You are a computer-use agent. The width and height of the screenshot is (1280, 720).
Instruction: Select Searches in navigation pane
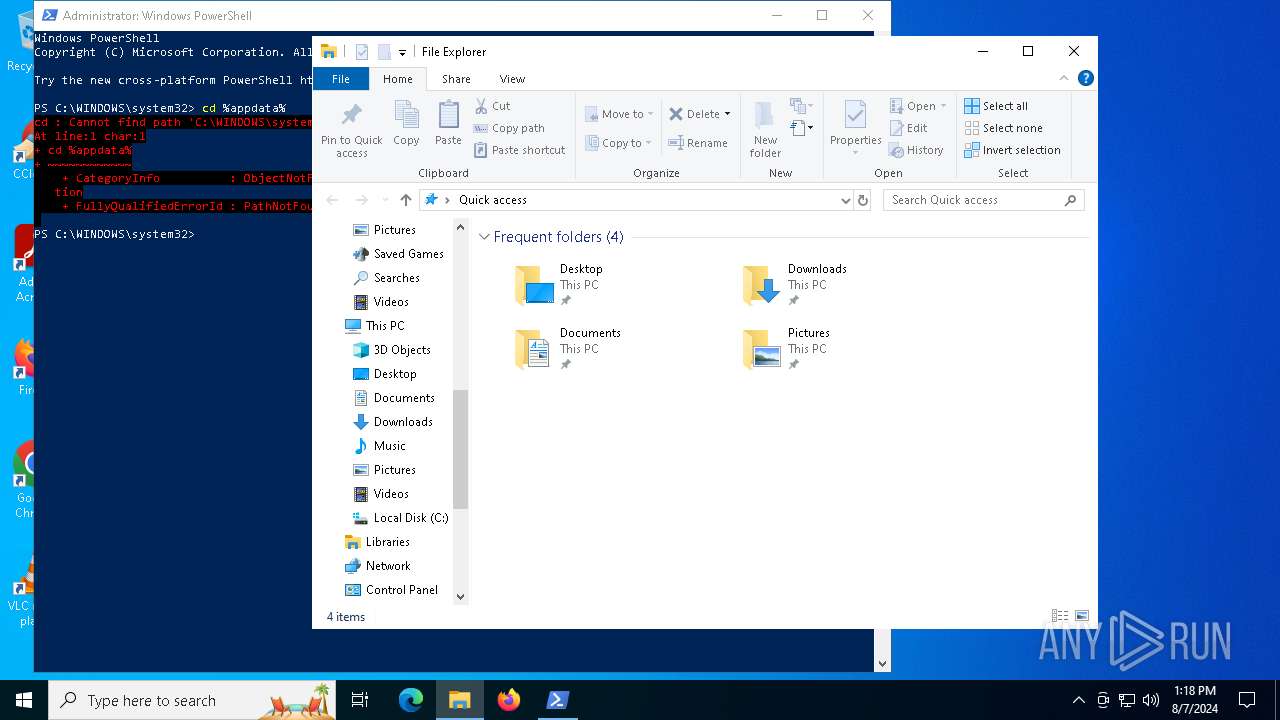386,278
